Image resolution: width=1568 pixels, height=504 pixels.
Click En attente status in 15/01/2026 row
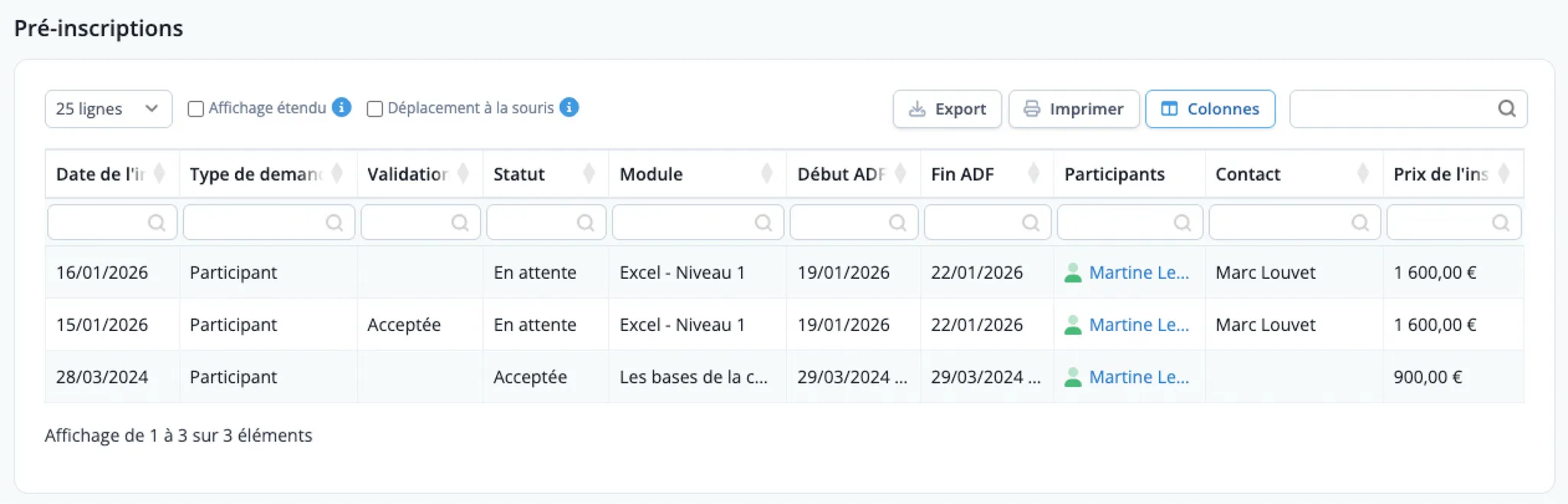(x=535, y=325)
